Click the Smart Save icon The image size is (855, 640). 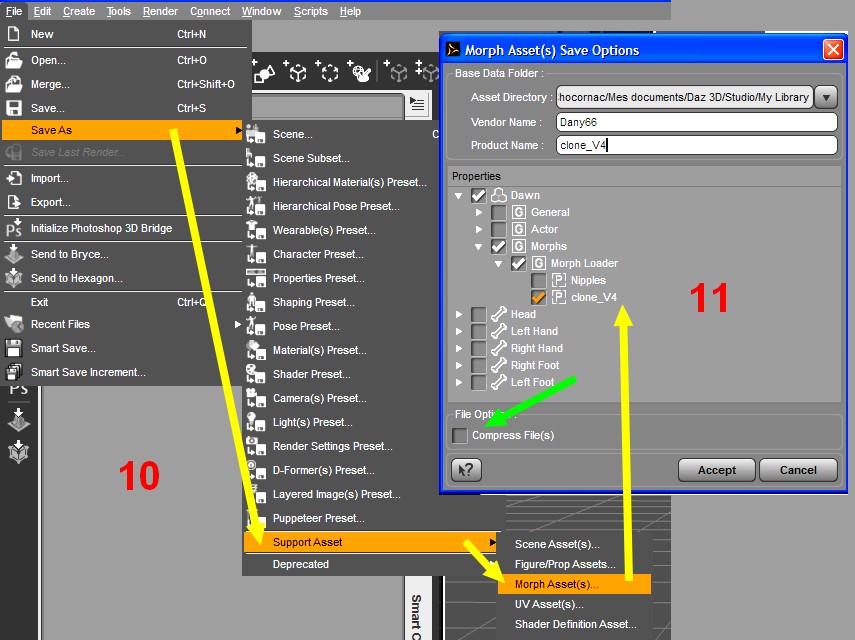click(x=14, y=348)
